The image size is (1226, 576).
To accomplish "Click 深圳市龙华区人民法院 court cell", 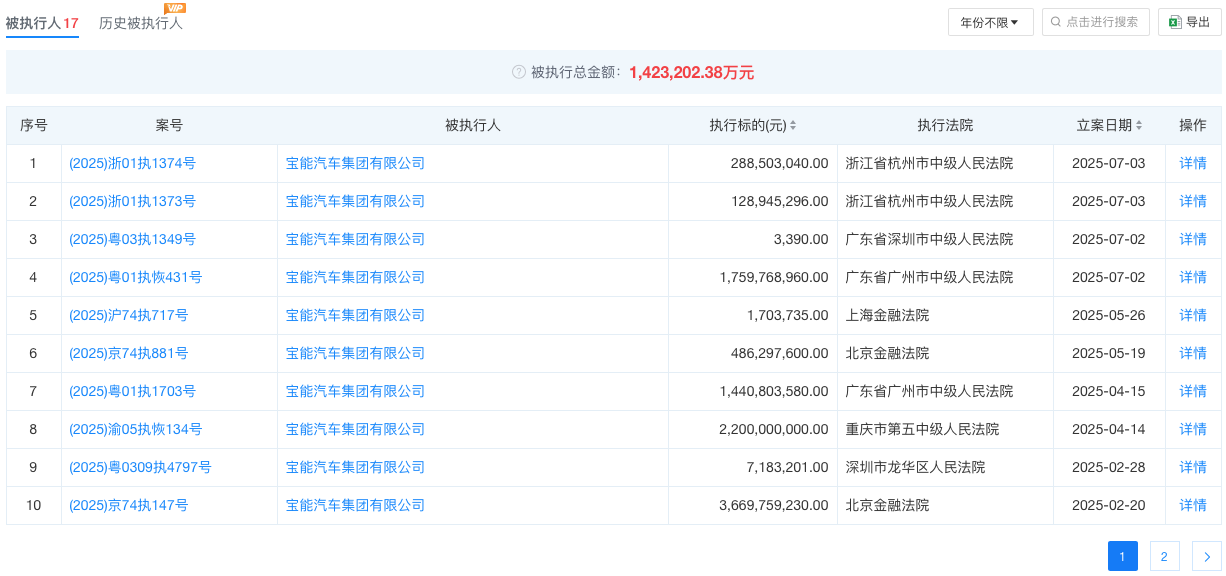I will (x=915, y=467).
